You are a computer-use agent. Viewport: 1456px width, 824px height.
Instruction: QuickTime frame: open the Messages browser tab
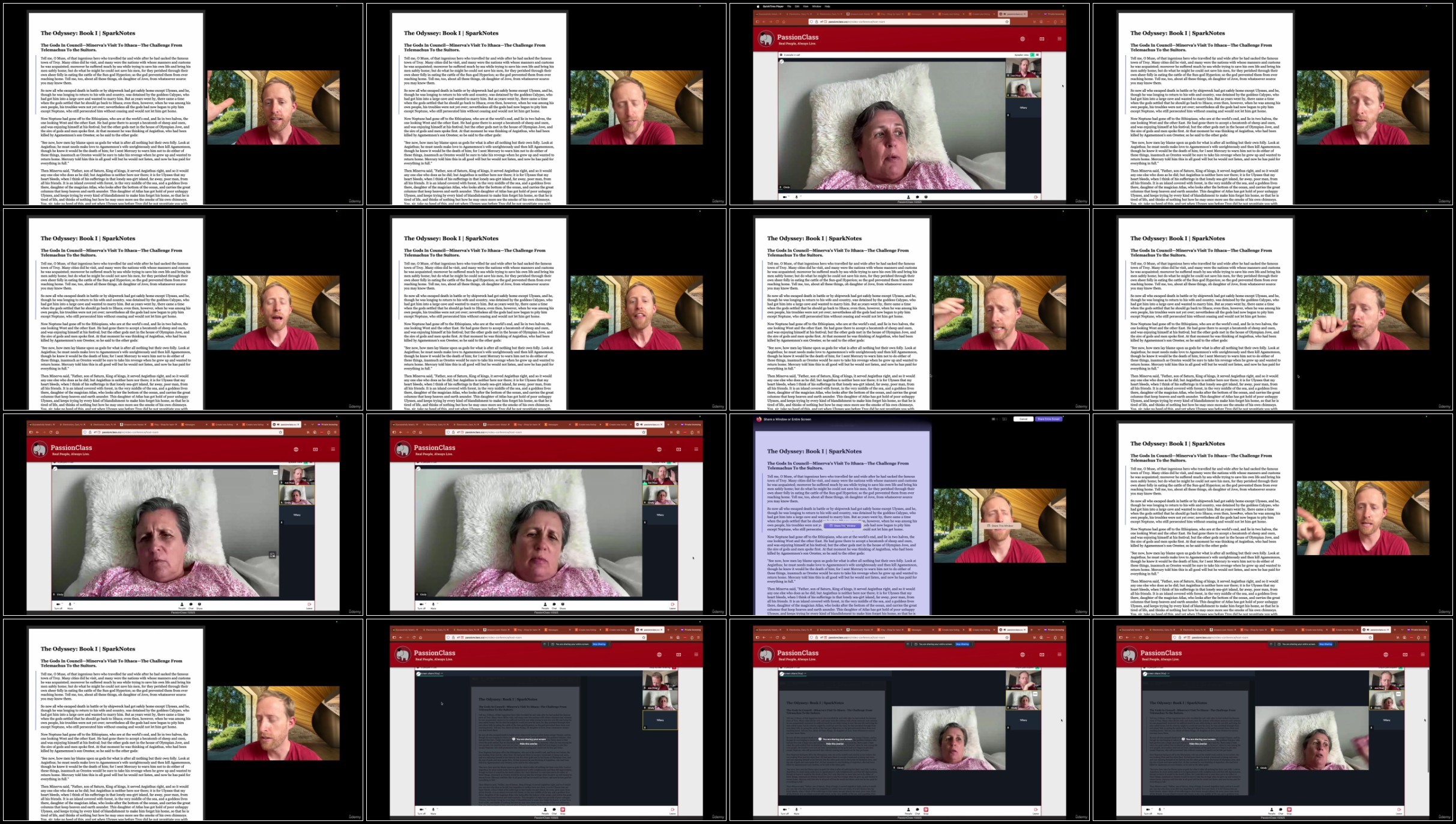920,13
